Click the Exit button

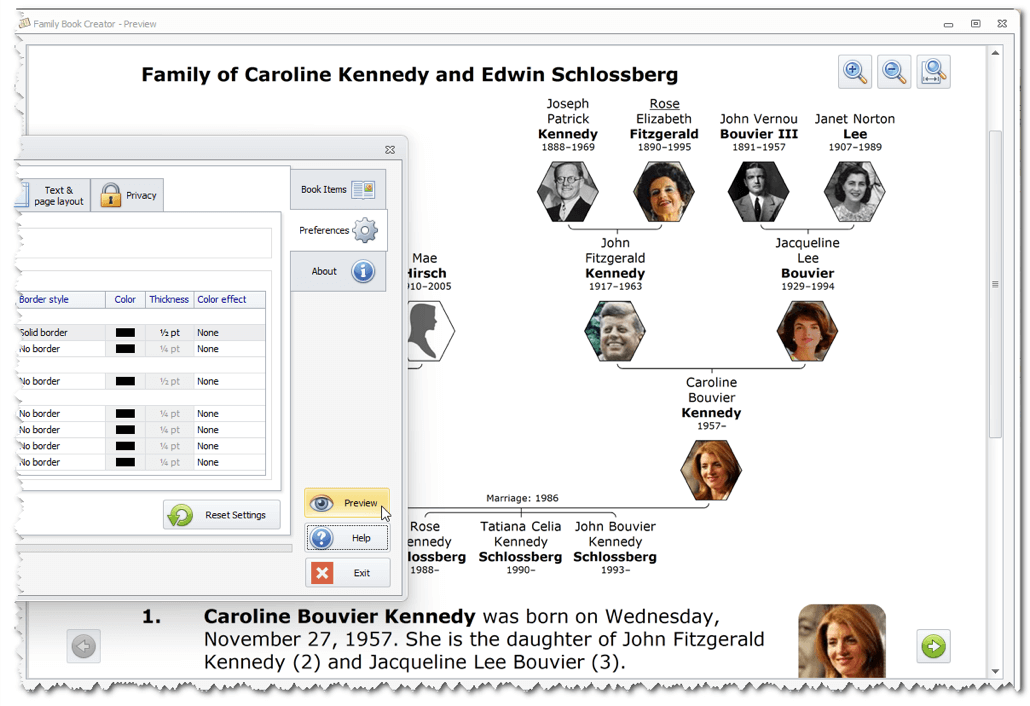347,573
